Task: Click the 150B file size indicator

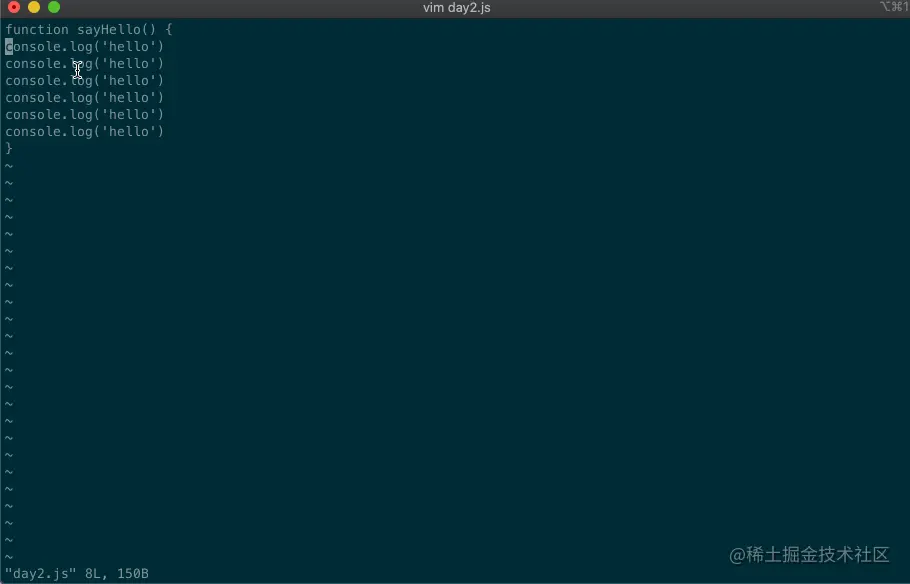Action: (133, 573)
